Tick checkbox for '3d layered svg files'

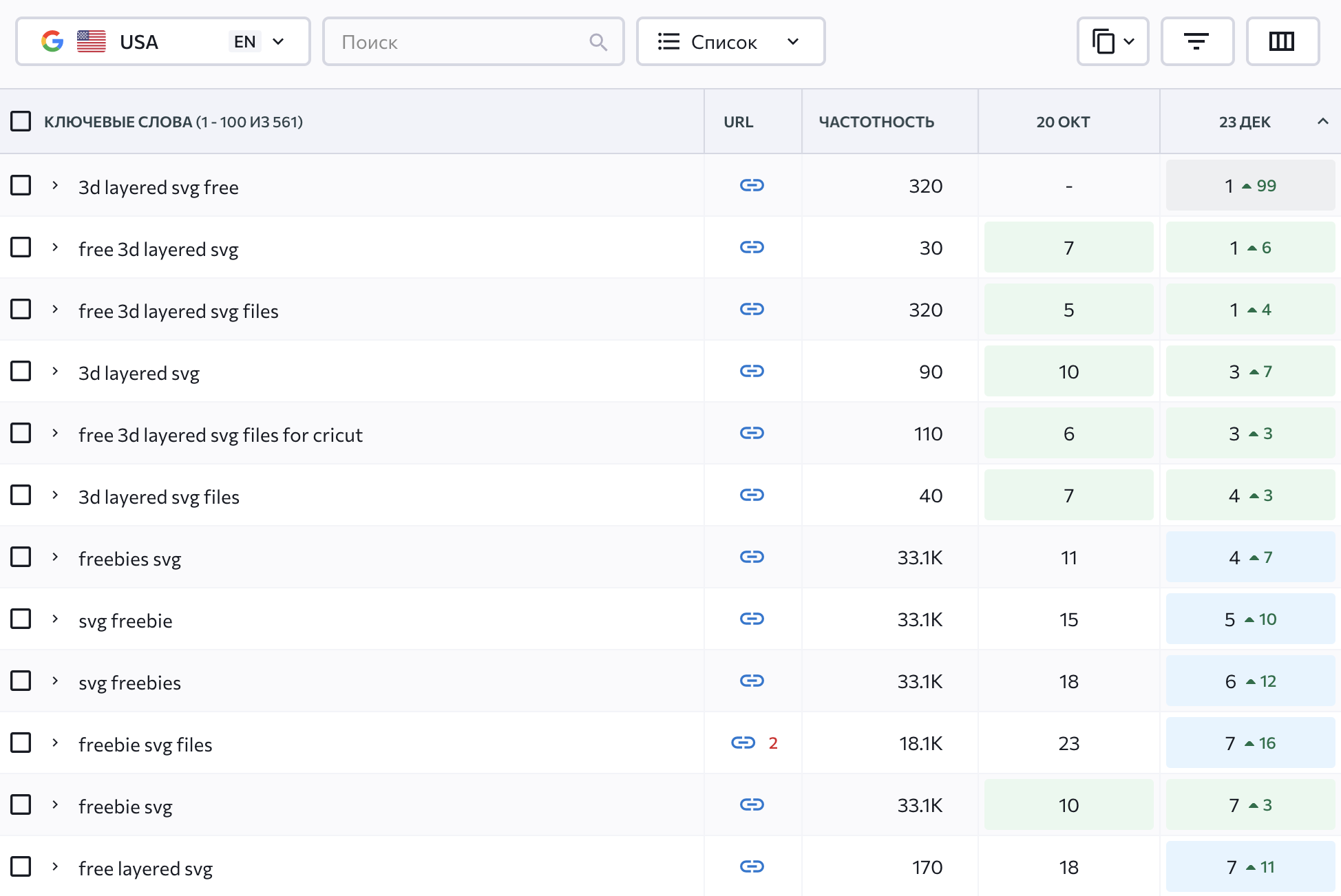tap(21, 495)
